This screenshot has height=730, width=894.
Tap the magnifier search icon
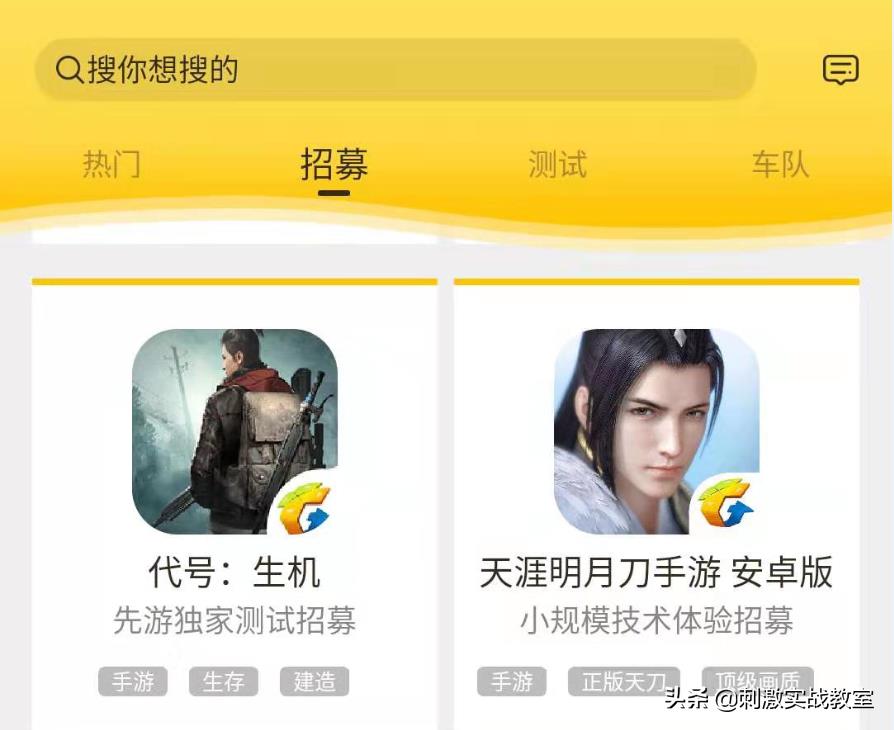click(70, 70)
